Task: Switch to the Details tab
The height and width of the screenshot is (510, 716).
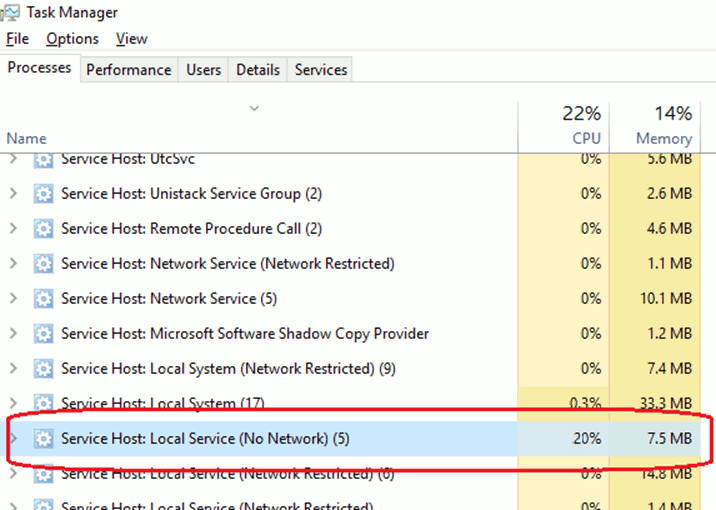Action: [x=258, y=70]
